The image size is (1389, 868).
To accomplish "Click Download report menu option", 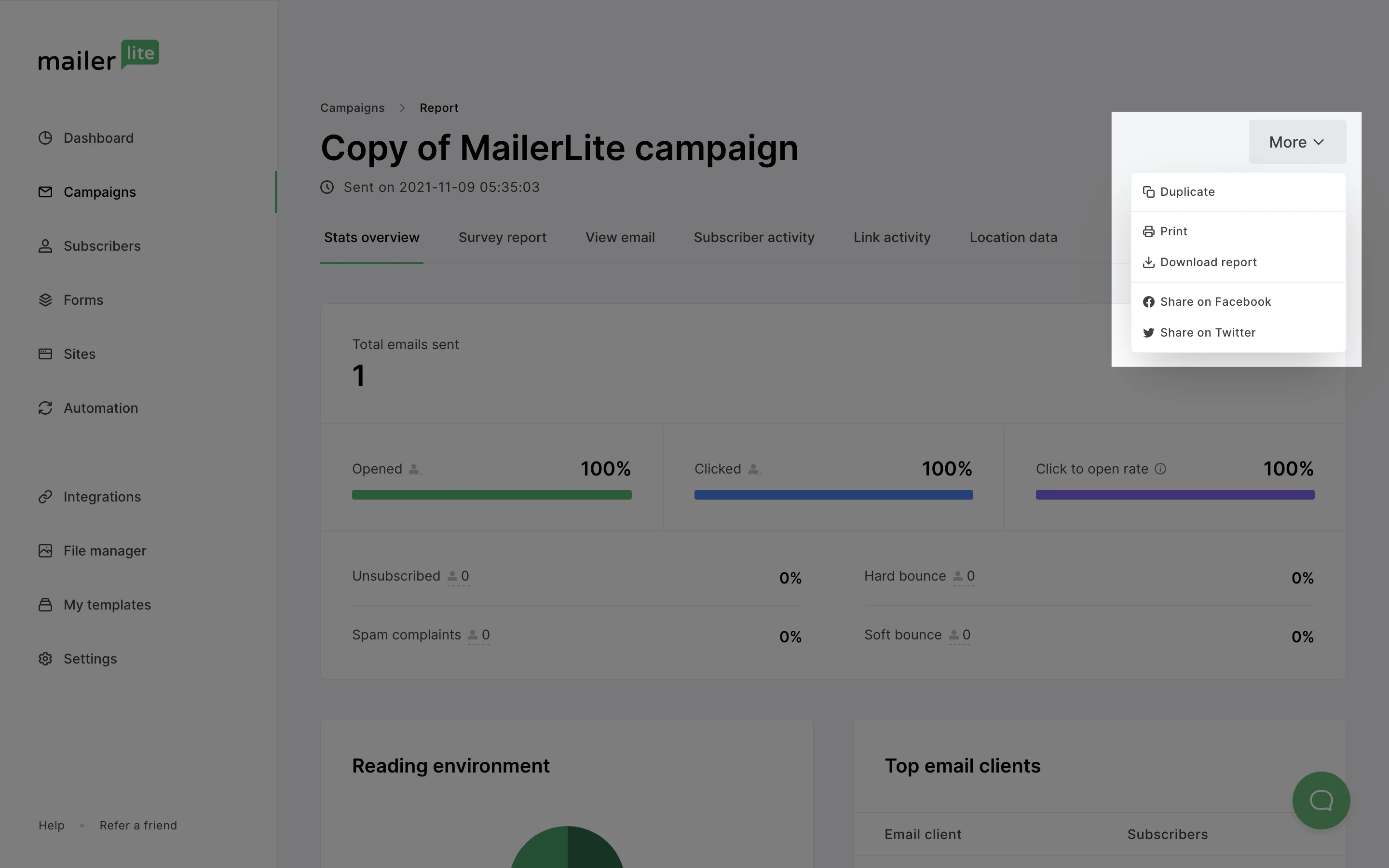I will (x=1208, y=262).
